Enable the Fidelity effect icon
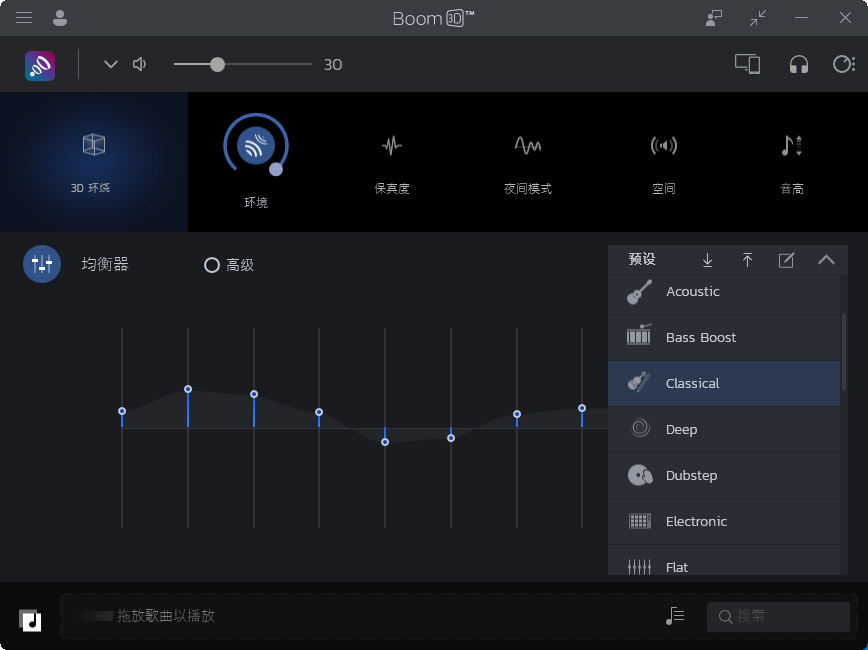 392,146
